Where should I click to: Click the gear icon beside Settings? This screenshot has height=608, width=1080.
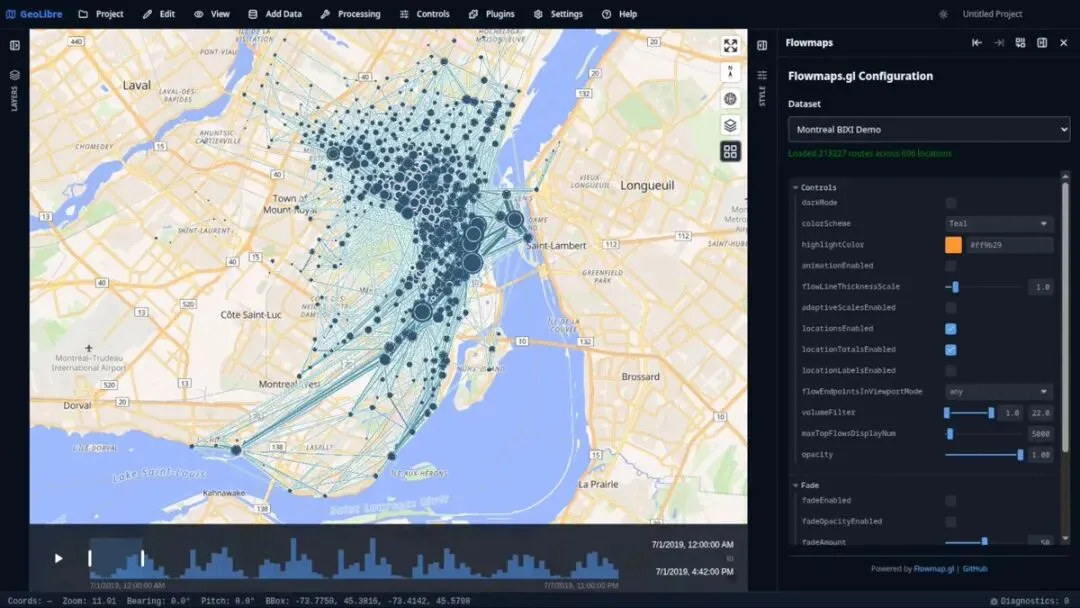point(538,14)
